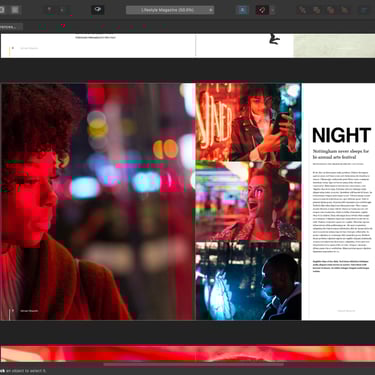
Task: Select the NIGHT headline text
Action: point(341,135)
